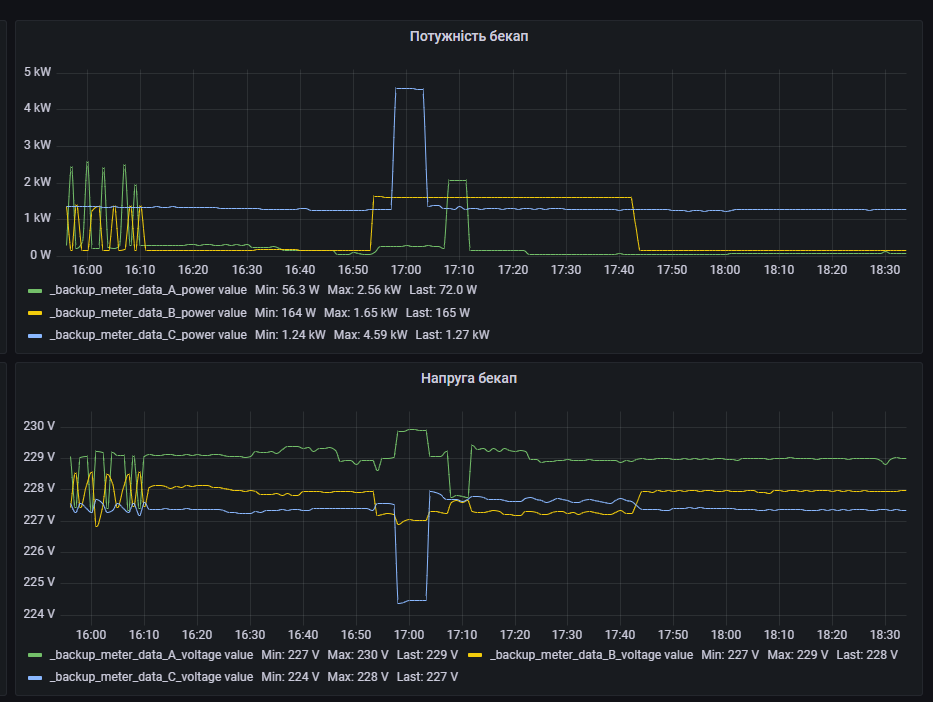Click blue color swatch of C_voltage legend
933x702 pixels.
click(x=35, y=678)
